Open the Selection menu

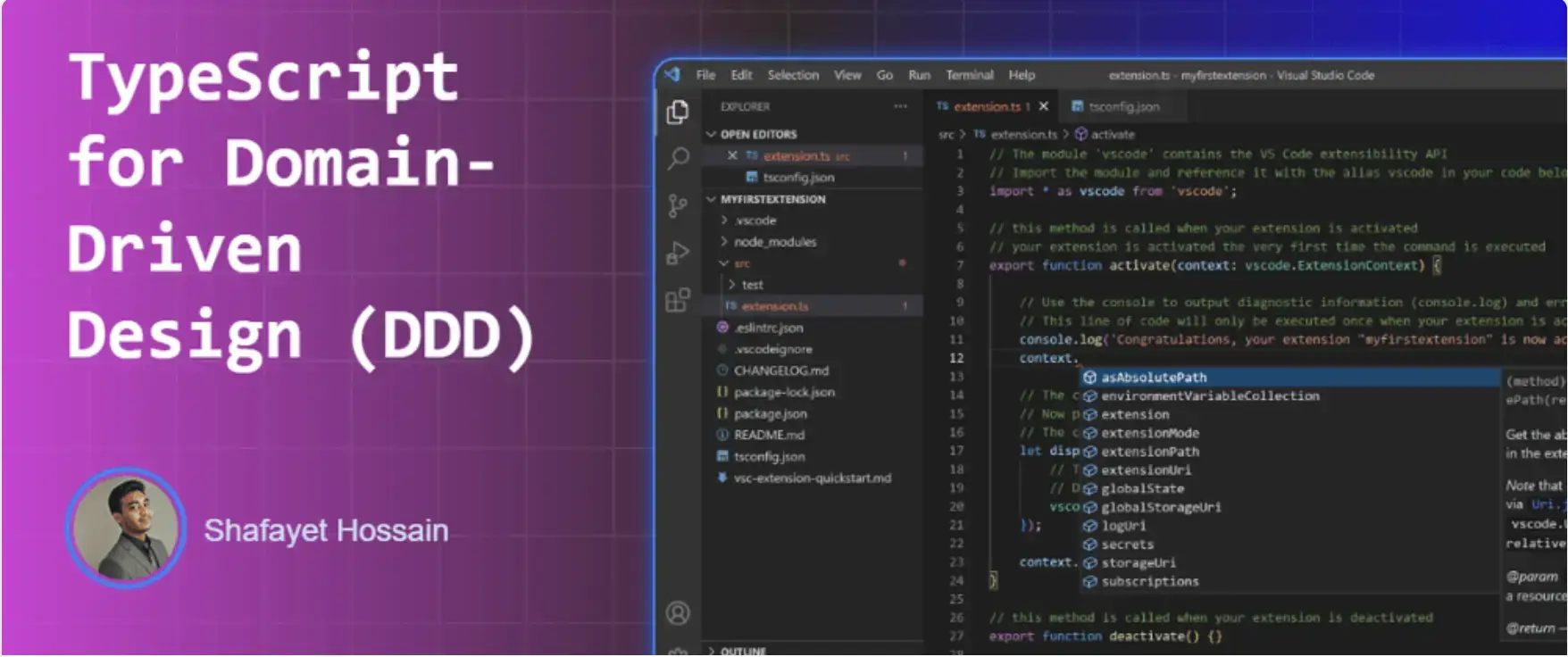click(793, 75)
